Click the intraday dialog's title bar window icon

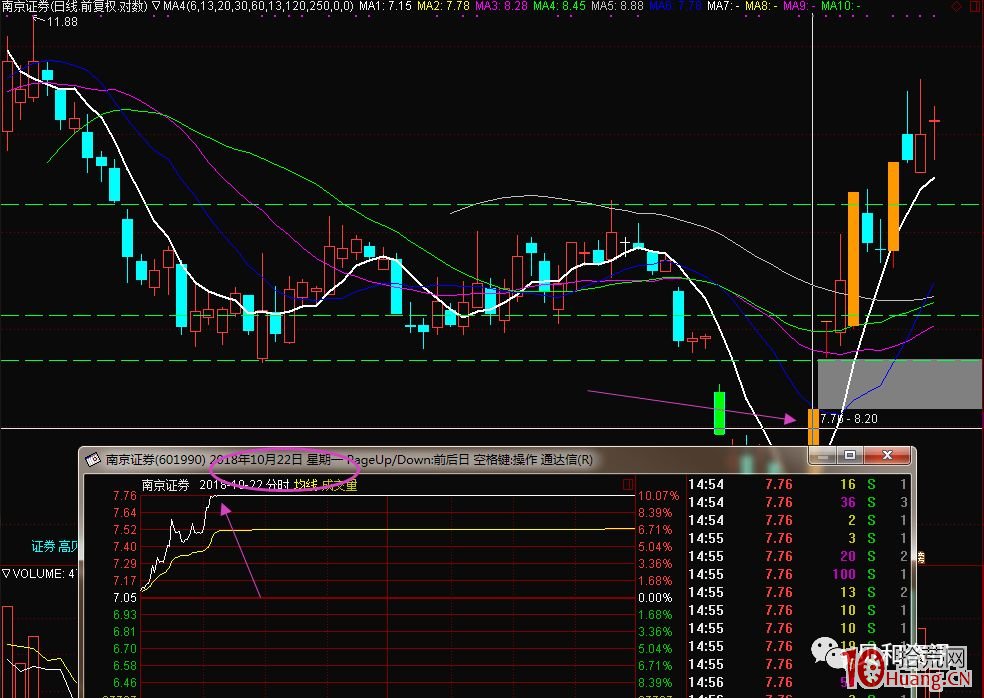coord(93,459)
